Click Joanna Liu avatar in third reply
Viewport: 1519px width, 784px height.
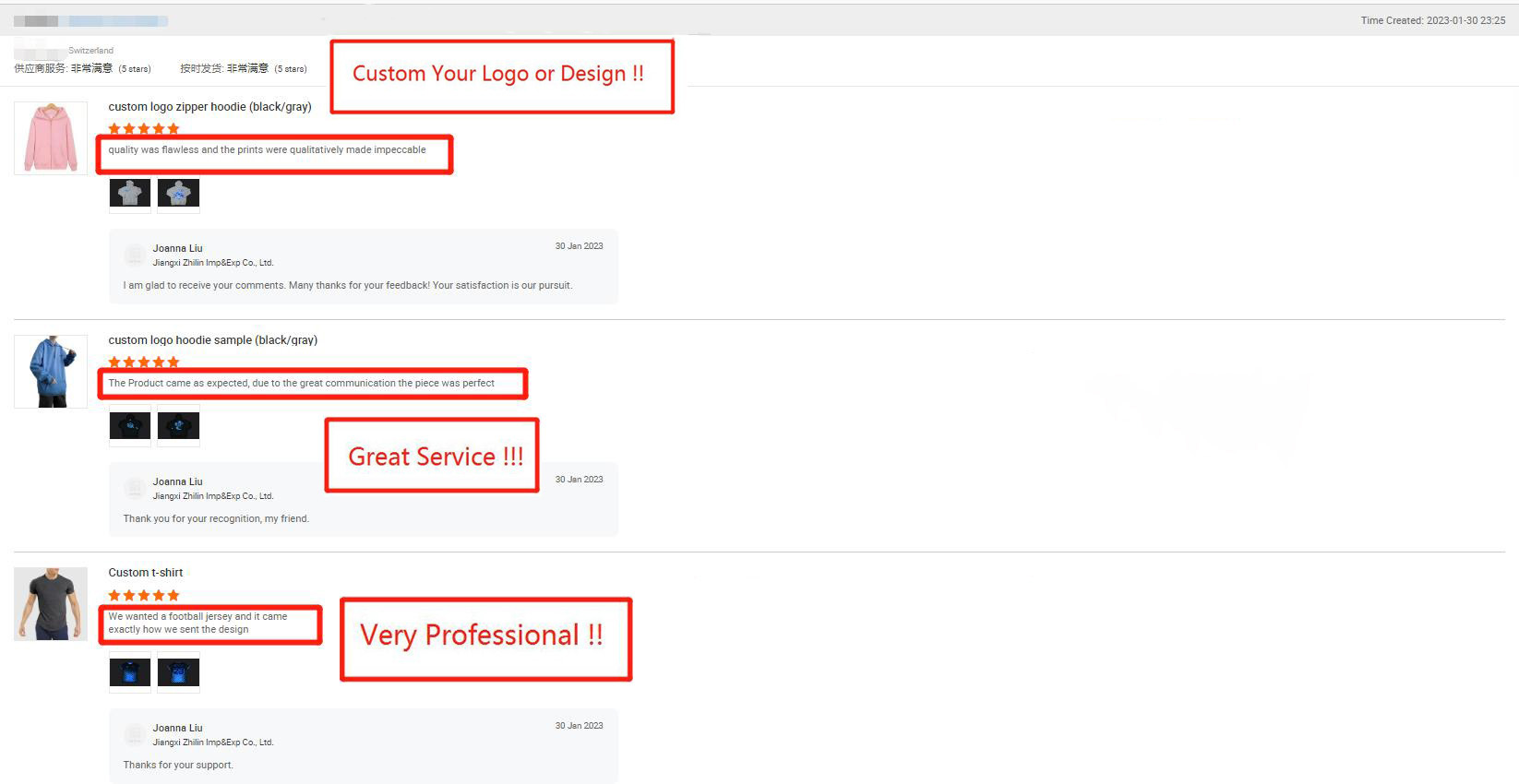135,734
